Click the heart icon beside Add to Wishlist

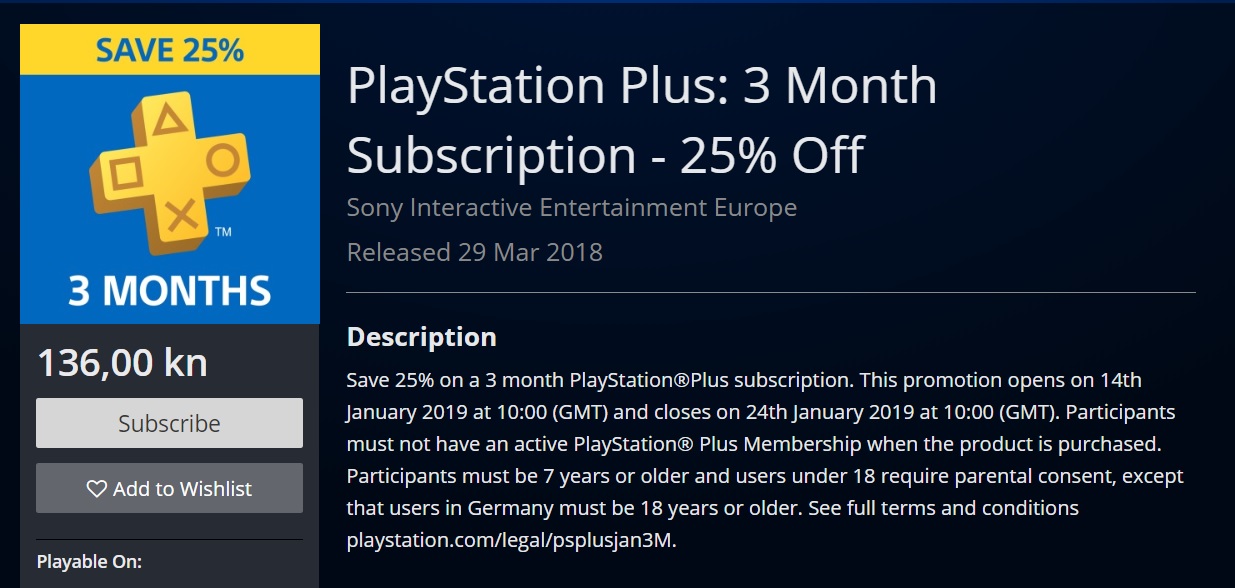click(x=97, y=489)
